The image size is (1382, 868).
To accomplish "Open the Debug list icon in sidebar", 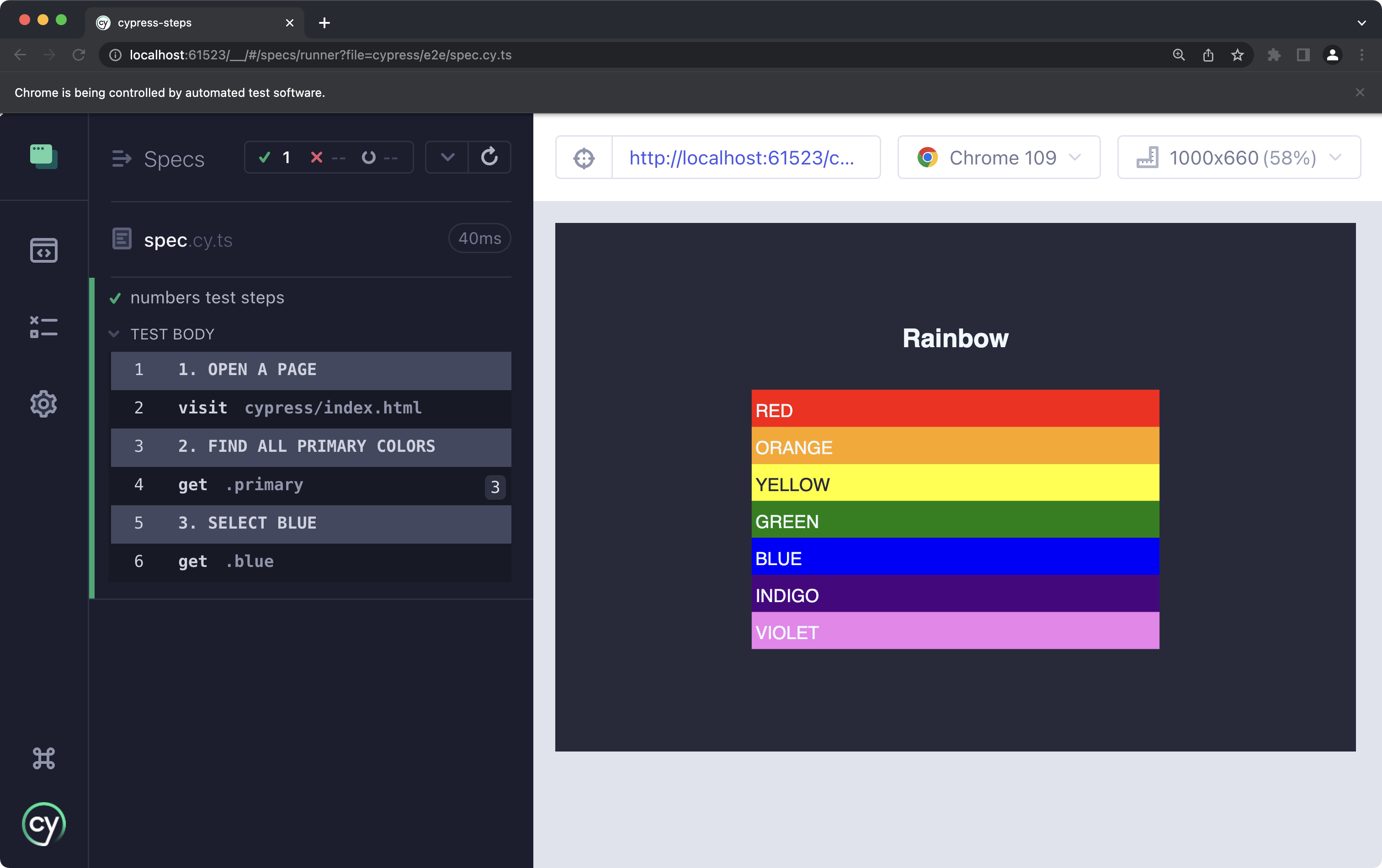I will pos(43,327).
